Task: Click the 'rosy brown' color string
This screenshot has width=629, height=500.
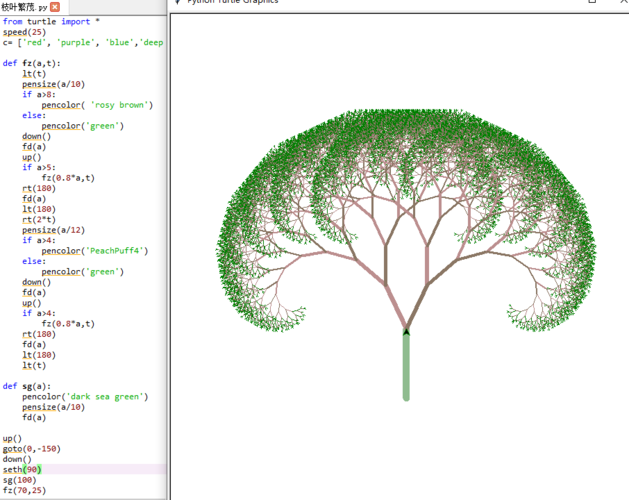Action: (120, 105)
